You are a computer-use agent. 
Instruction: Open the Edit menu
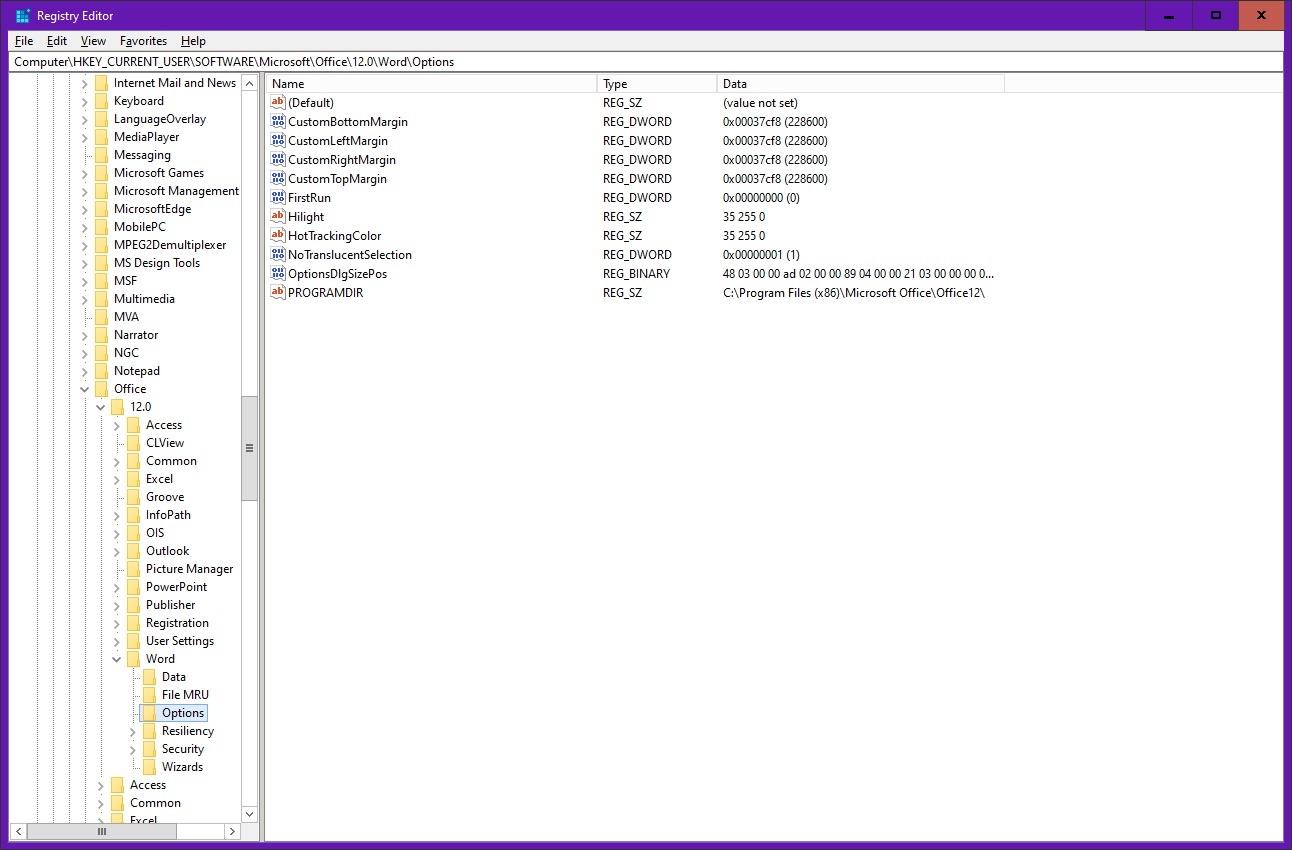click(x=57, y=41)
